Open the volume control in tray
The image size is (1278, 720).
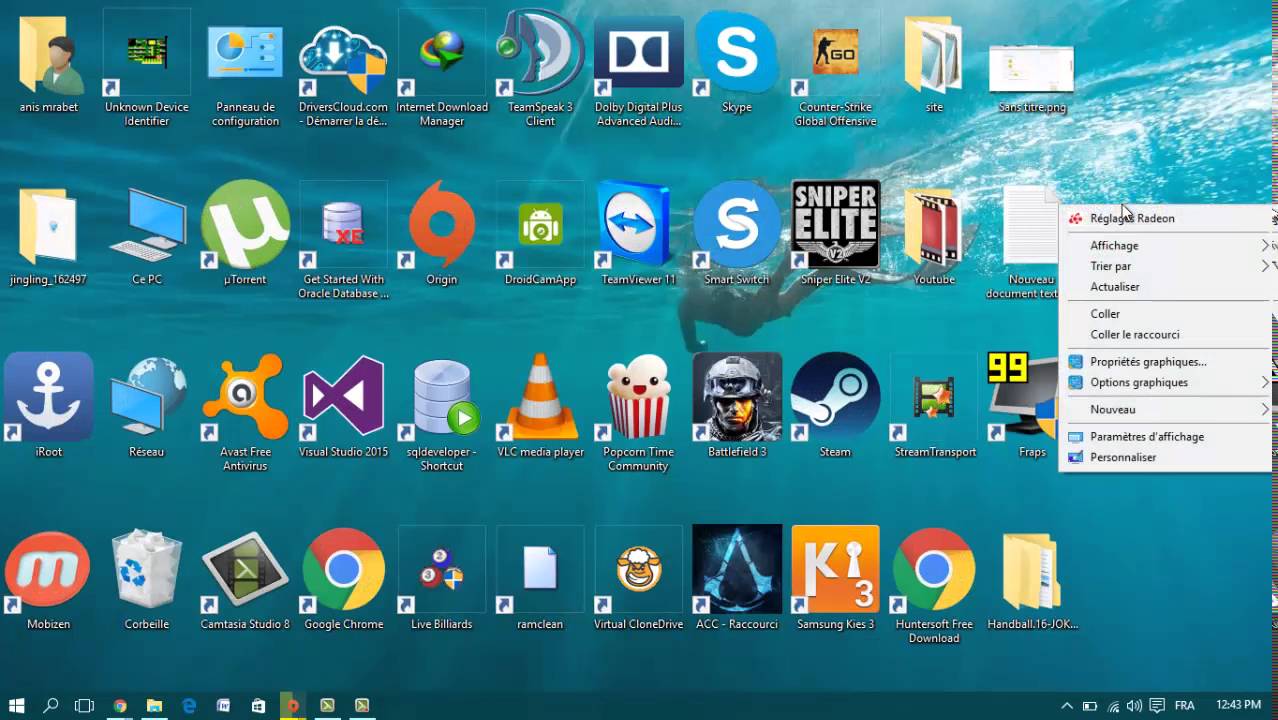pyautogui.click(x=1136, y=705)
